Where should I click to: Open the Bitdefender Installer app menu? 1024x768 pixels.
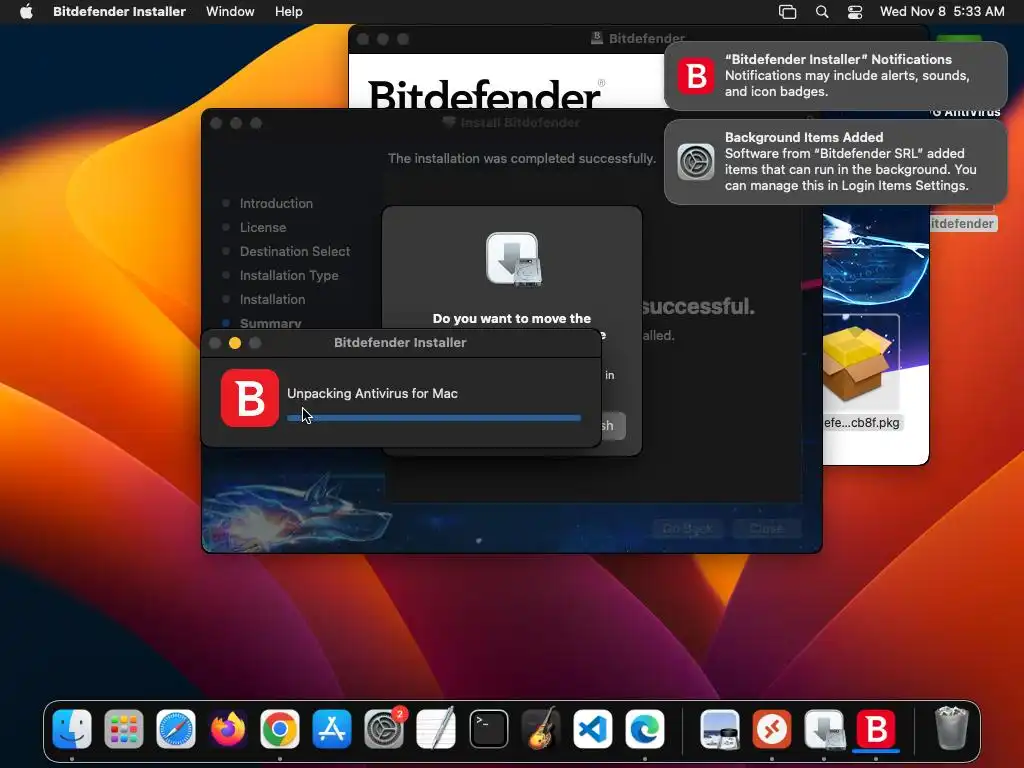[120, 12]
